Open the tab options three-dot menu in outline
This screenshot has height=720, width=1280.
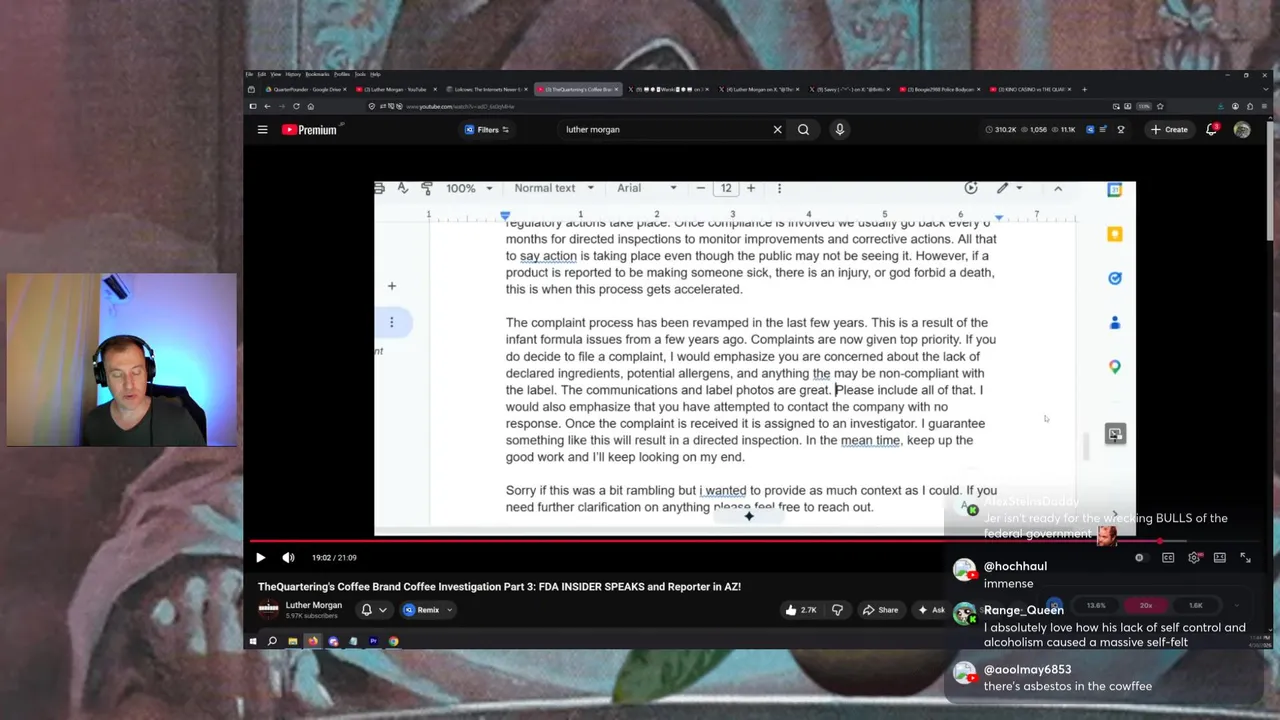[392, 322]
